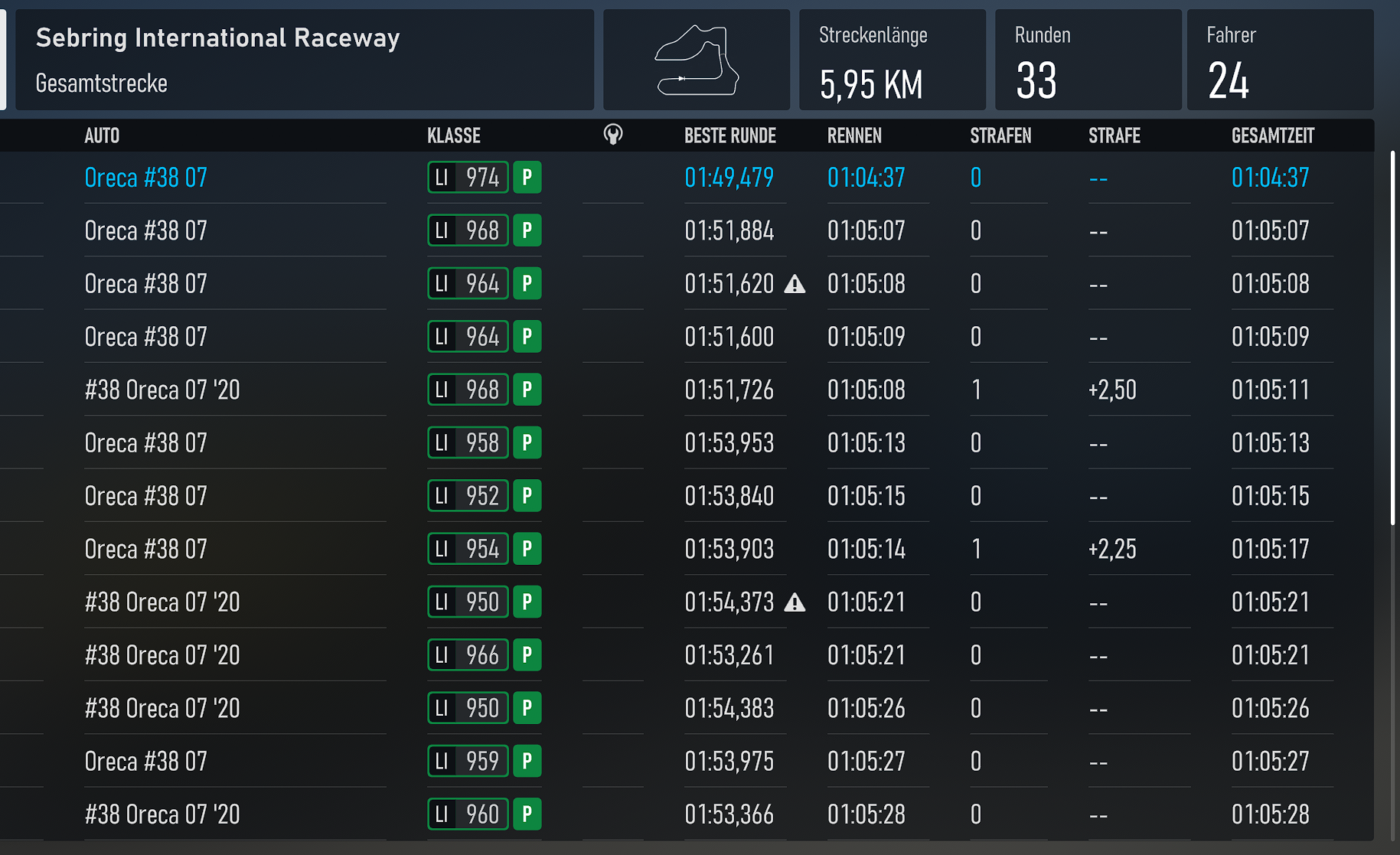This screenshot has width=1400, height=855.
Task: Click the best lap time 01:53,953
Action: (729, 442)
